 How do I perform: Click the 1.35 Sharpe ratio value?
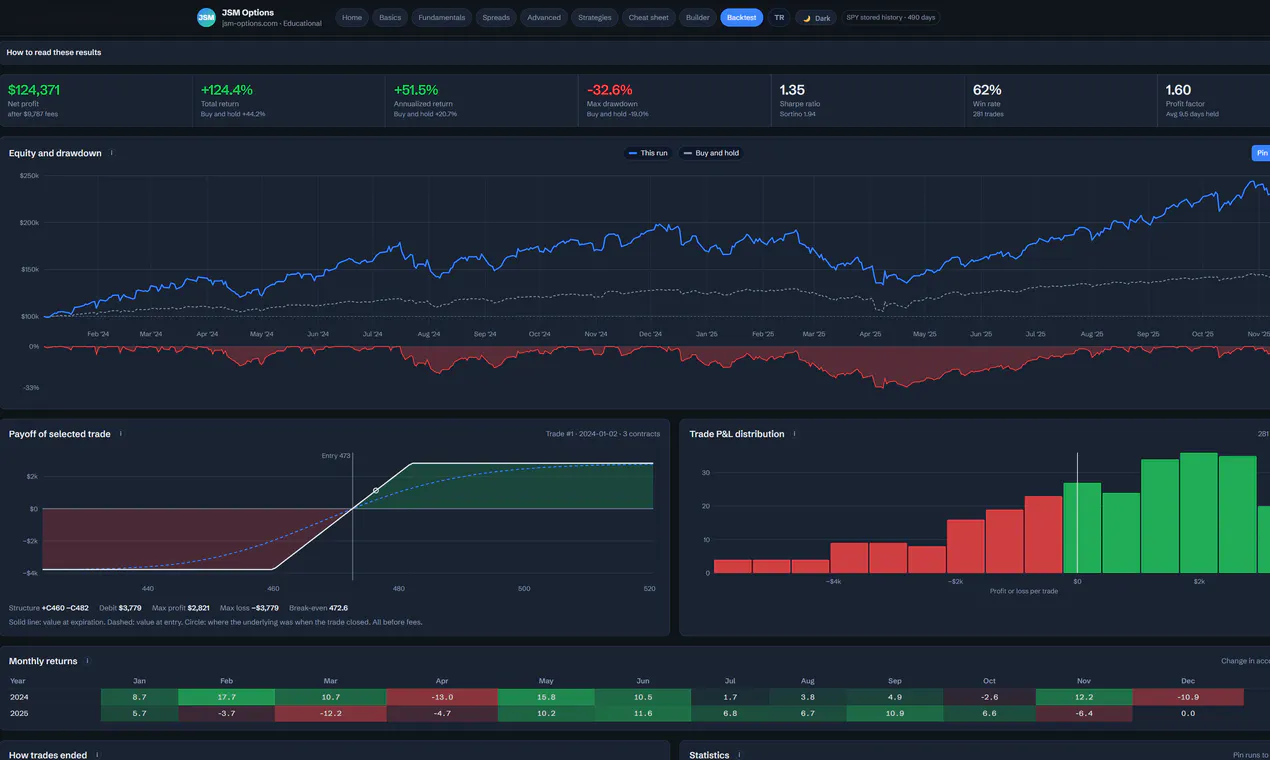[792, 90]
